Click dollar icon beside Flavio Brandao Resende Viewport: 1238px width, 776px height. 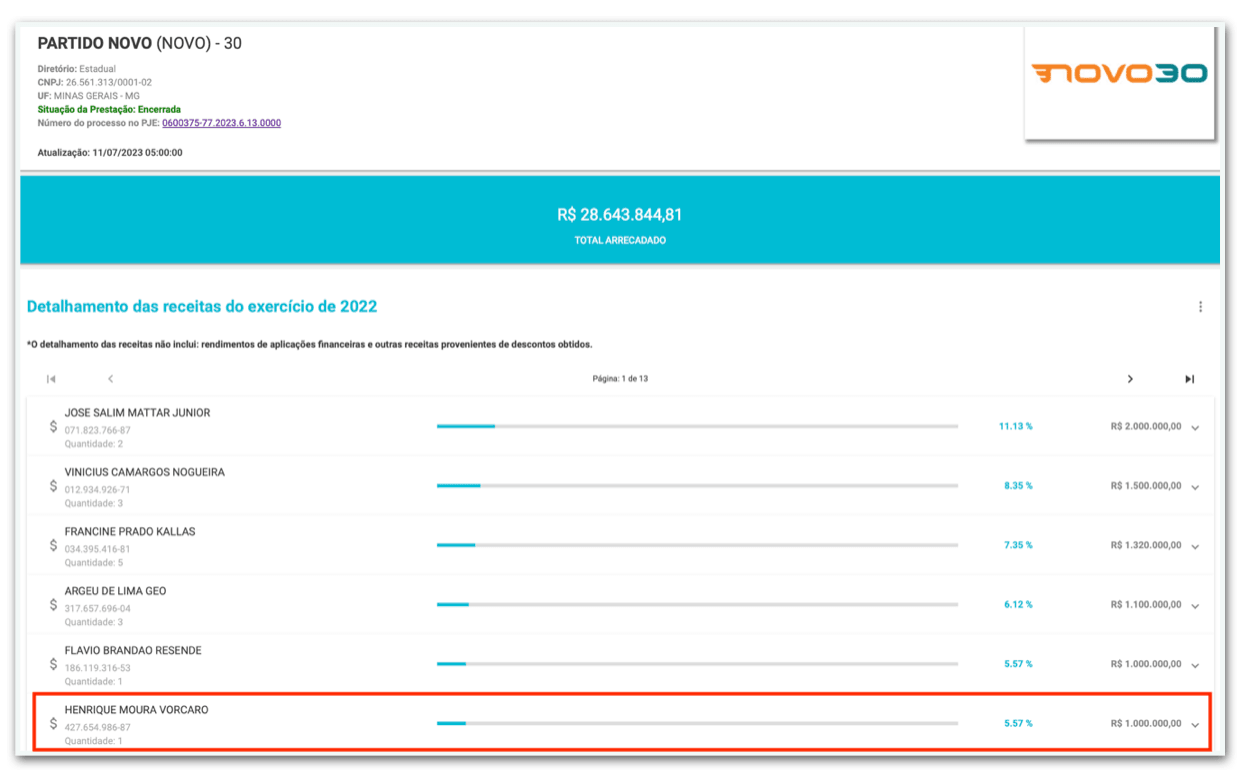coord(53,664)
